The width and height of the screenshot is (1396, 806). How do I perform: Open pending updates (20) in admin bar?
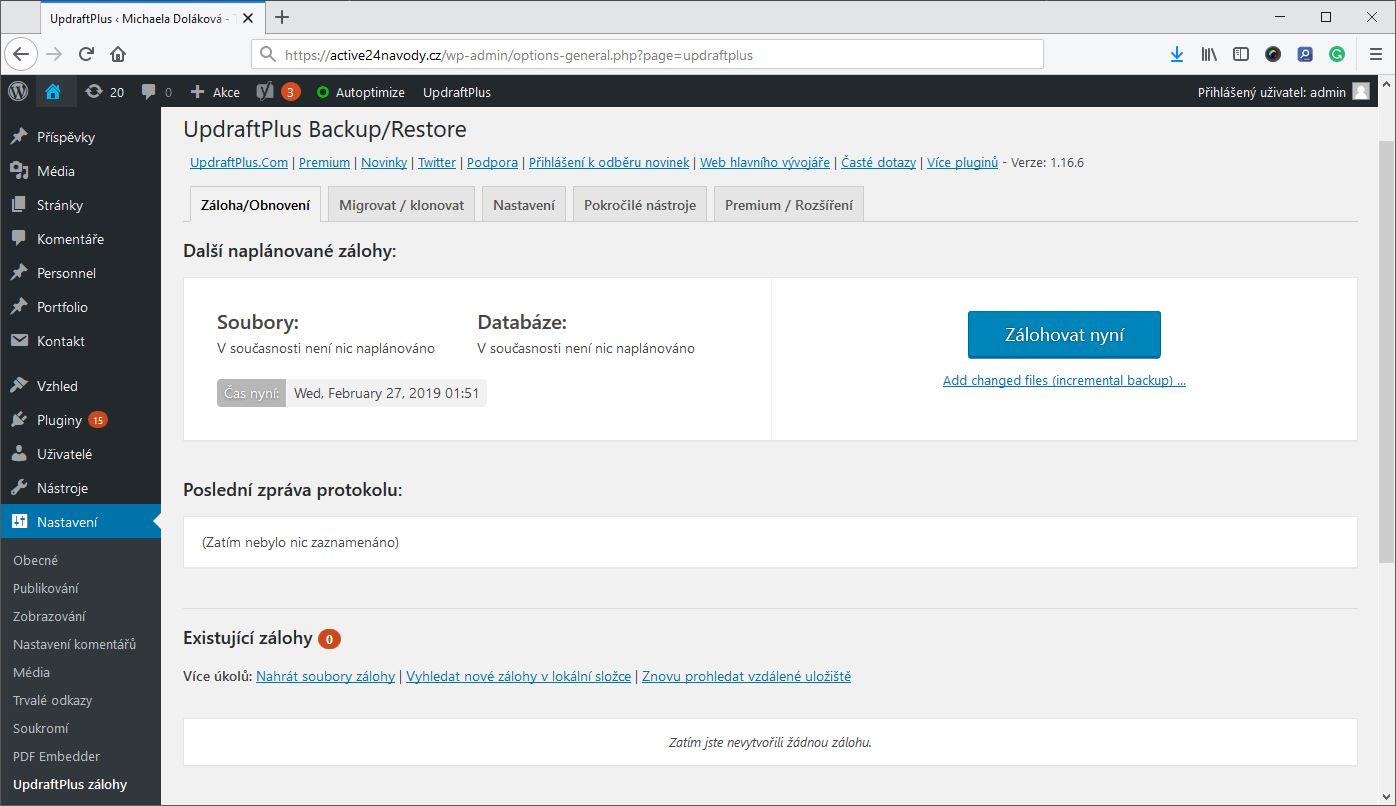tap(105, 92)
